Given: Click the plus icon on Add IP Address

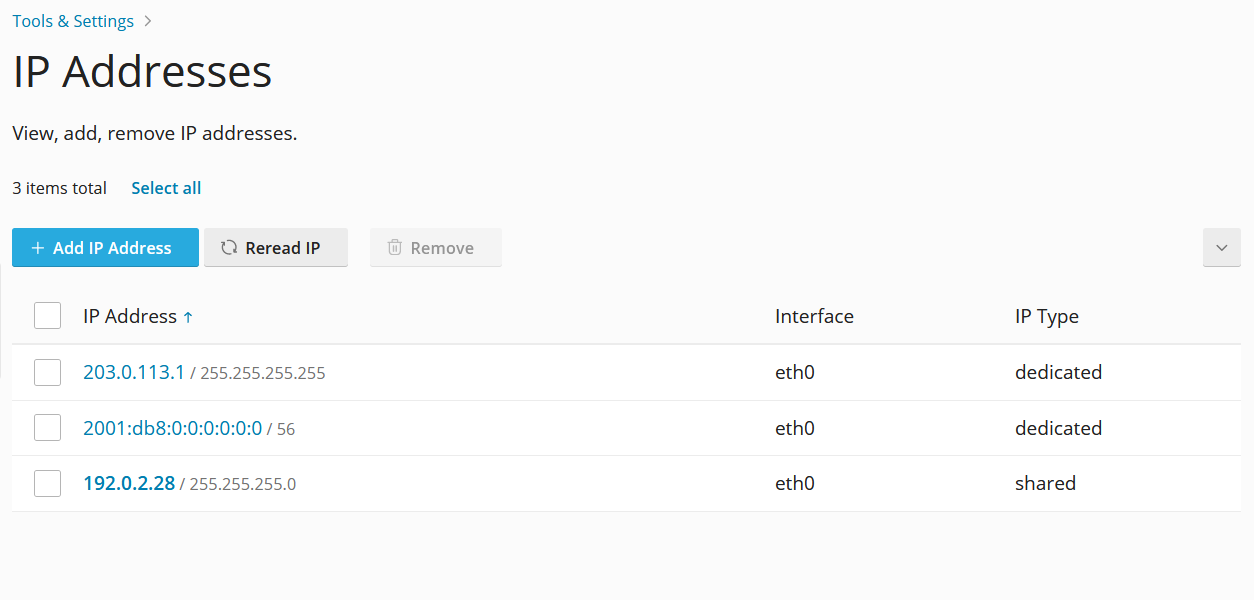Looking at the screenshot, I should [38, 247].
